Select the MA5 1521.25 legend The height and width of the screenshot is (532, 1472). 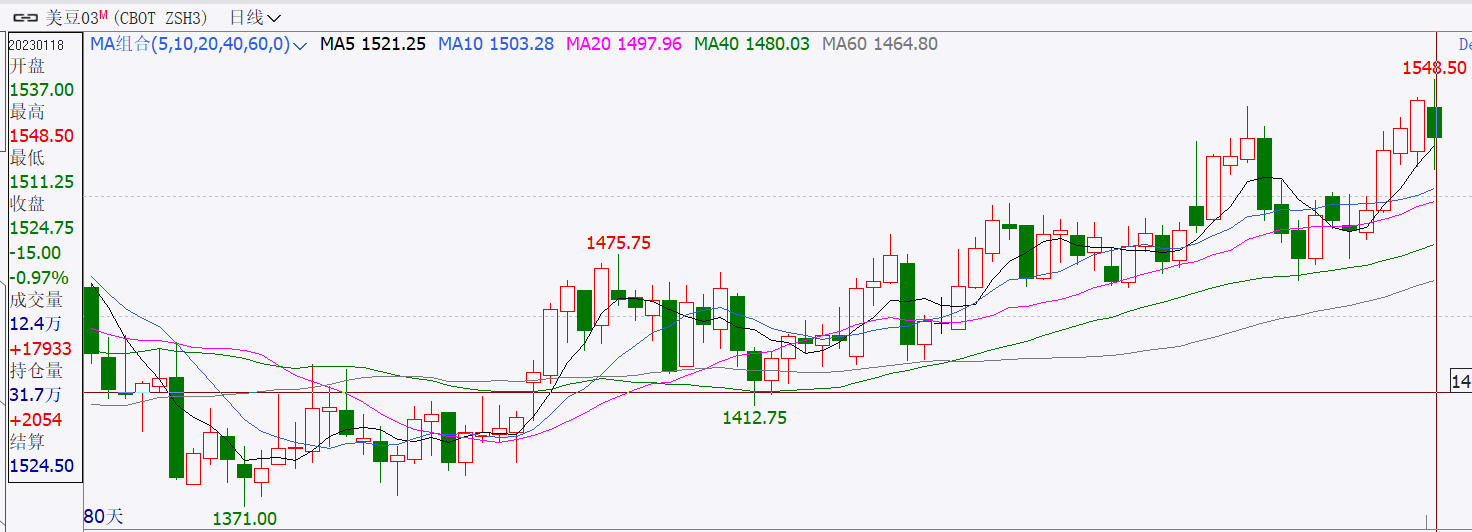tap(373, 44)
